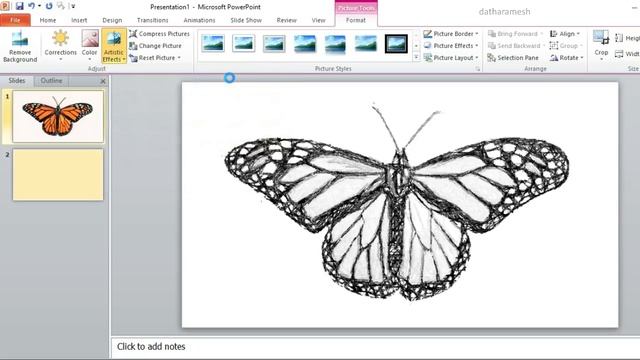This screenshot has width=640, height=360.
Task: Apply the fifth picture style thumbnail
Action: 335,43
